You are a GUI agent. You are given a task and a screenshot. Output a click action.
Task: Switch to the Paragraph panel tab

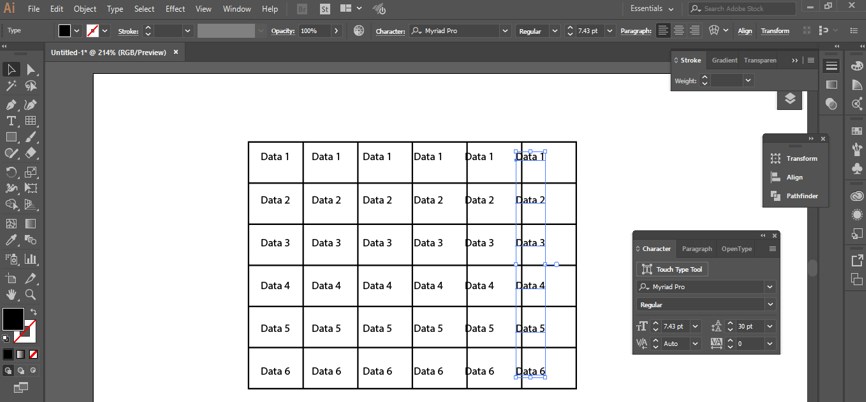696,249
